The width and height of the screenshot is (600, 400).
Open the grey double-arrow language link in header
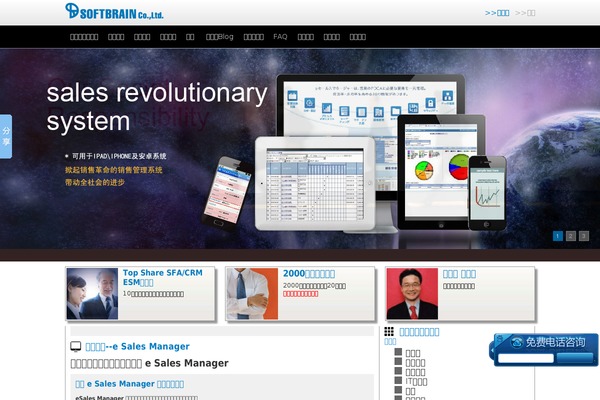(525, 13)
